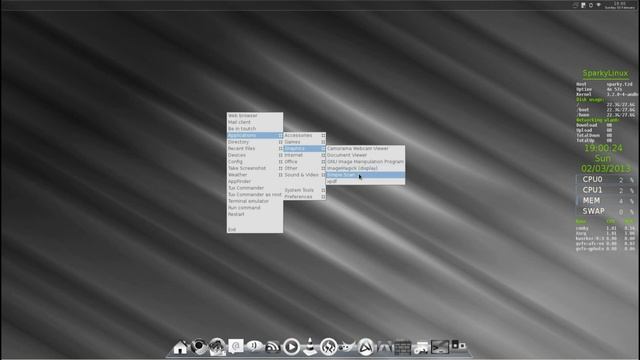Open the dock icon between Chromium and @ mail

[x=217, y=347]
